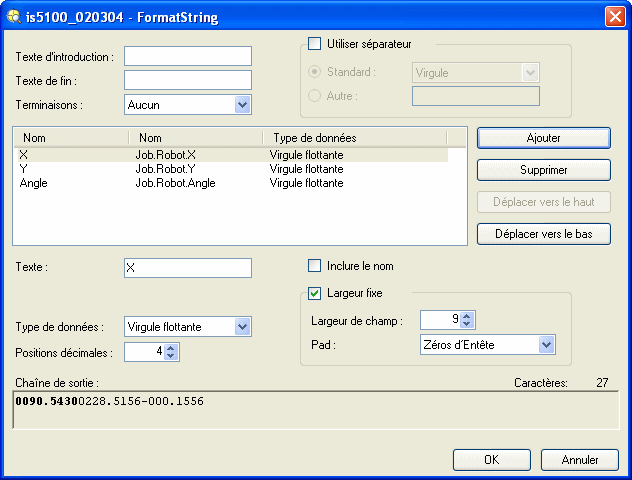The width and height of the screenshot is (632, 480).
Task: Click the Texte d'introduction input field
Action: pyautogui.click(x=187, y=56)
